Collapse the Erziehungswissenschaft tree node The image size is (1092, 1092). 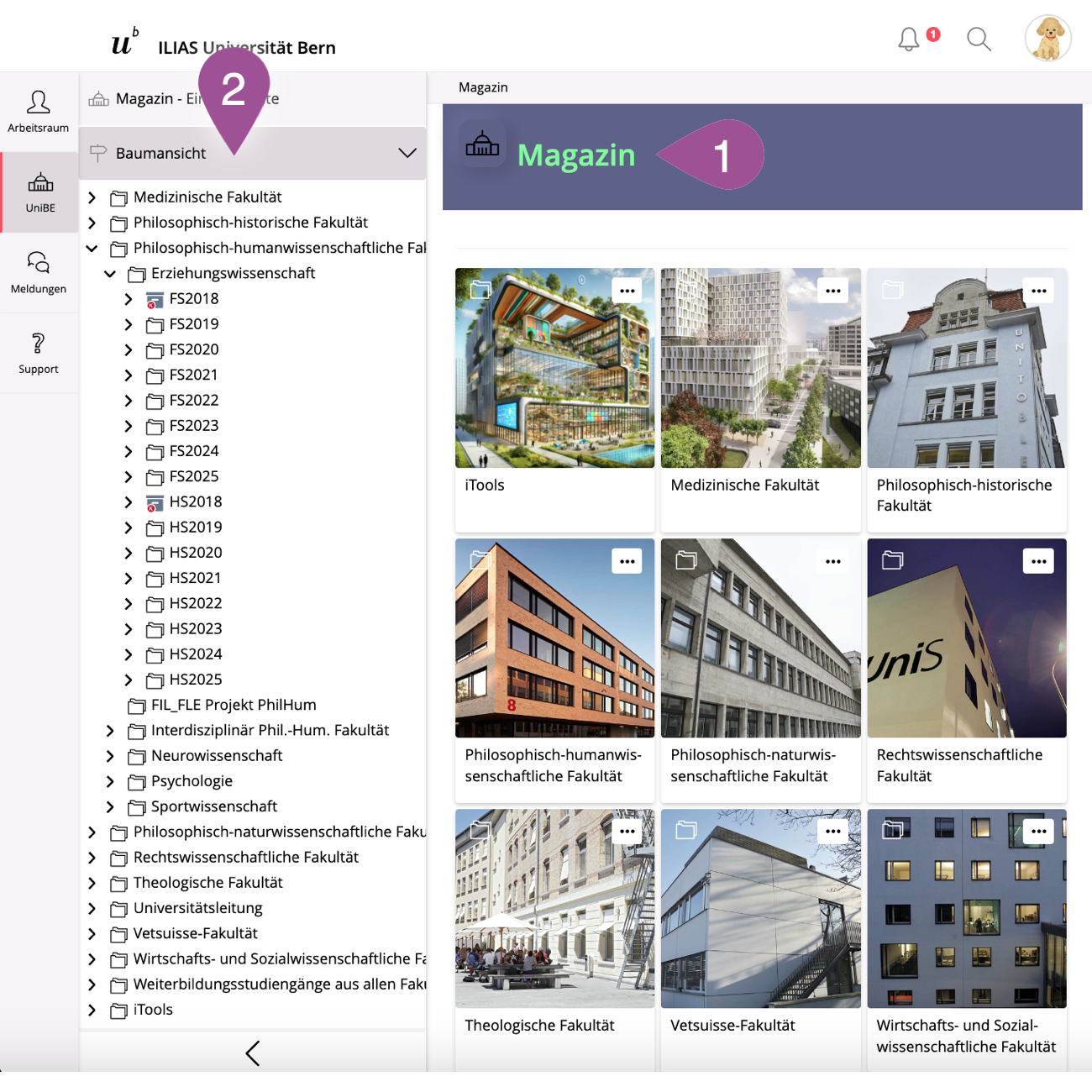click(x=110, y=274)
